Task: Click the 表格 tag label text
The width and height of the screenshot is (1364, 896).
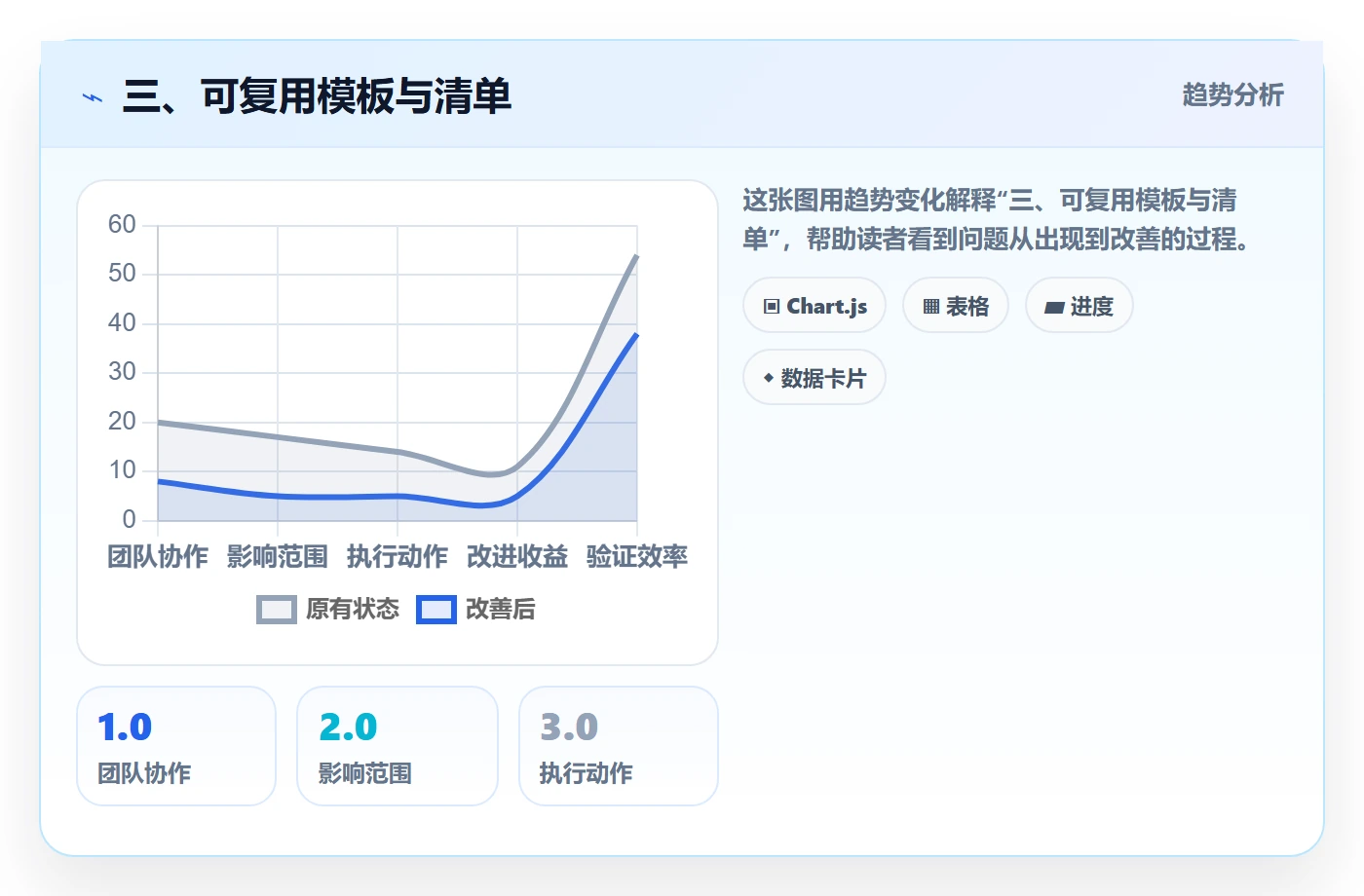Action: click(967, 307)
